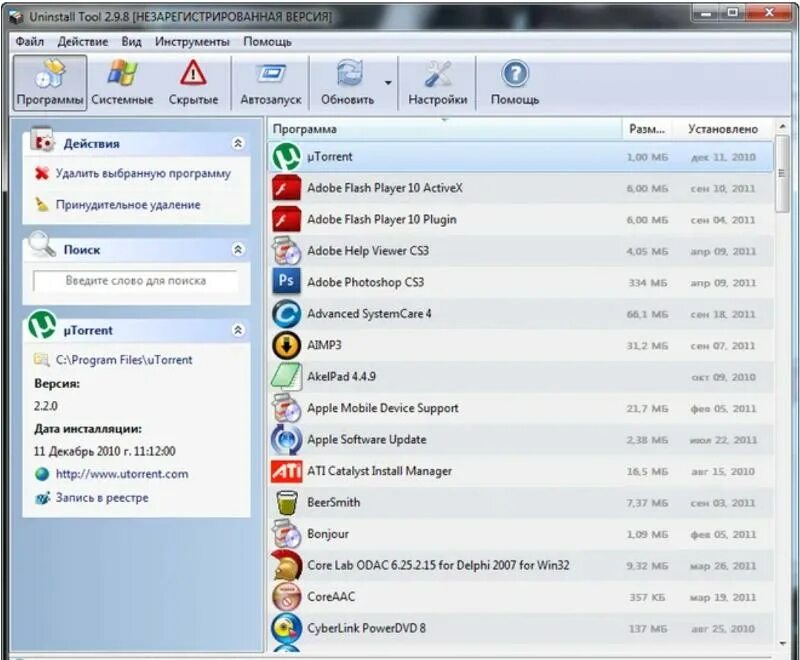Select the CyberLink PowerDVD 8 icon

click(286, 628)
